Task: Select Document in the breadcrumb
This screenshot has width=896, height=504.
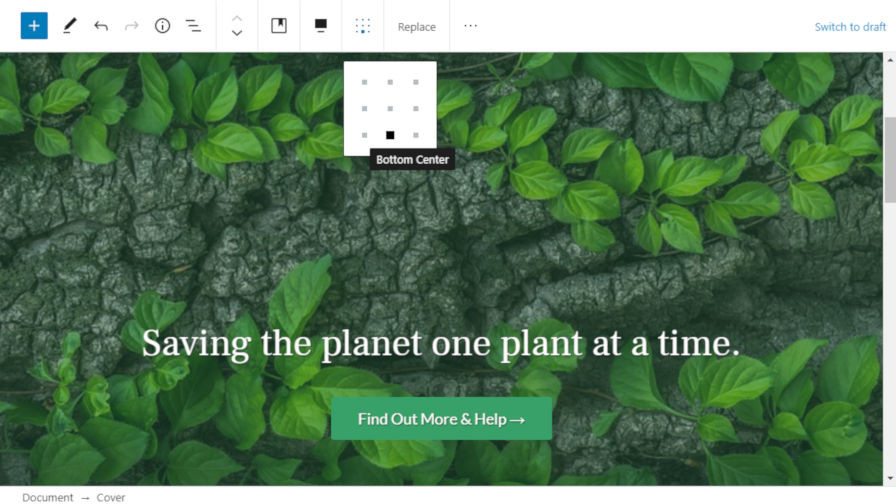Action: tap(48, 497)
